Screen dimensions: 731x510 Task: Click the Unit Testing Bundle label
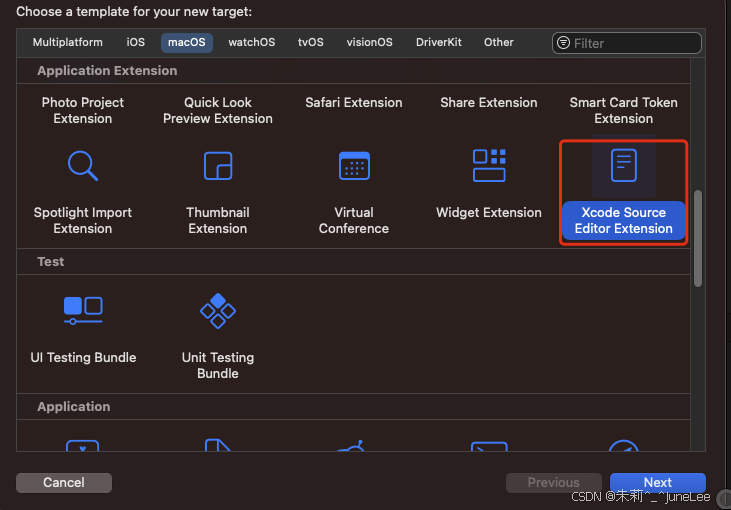coord(218,365)
